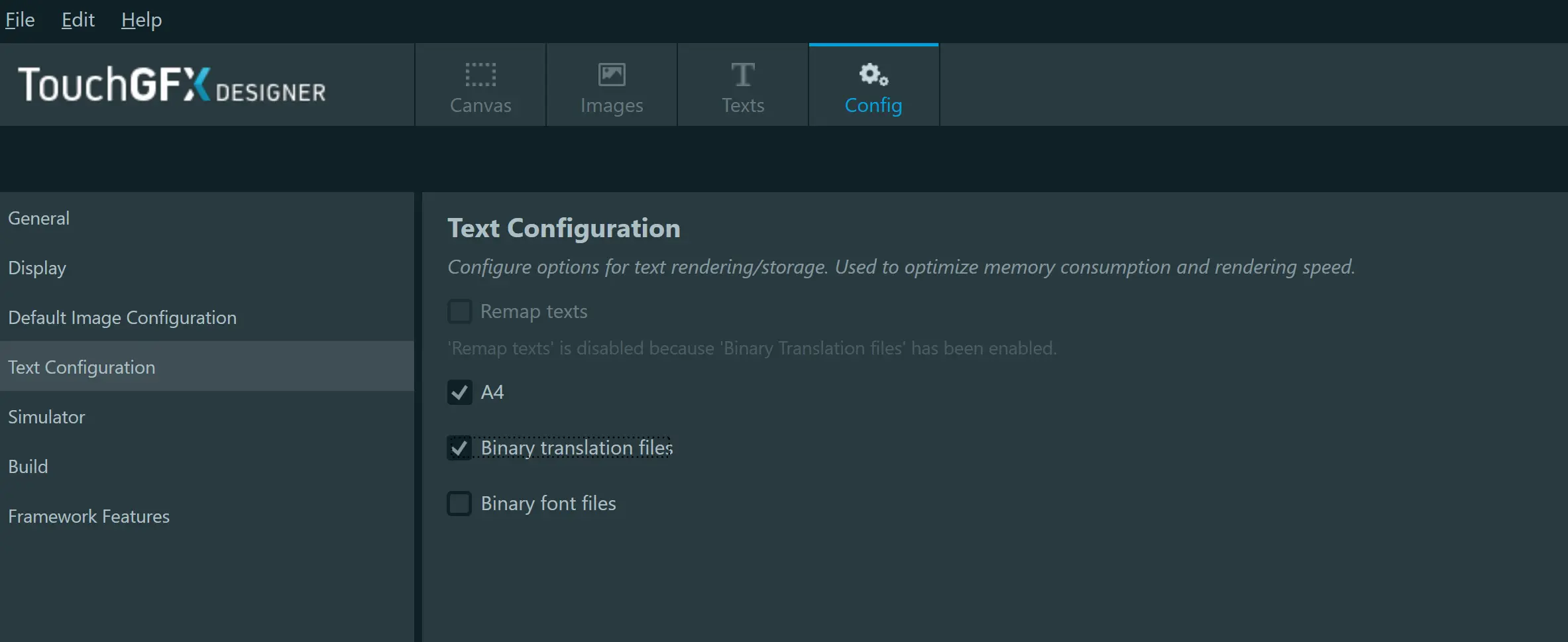Click the 'Binary translation files' label text
Image resolution: width=1568 pixels, height=642 pixels.
coord(577,448)
